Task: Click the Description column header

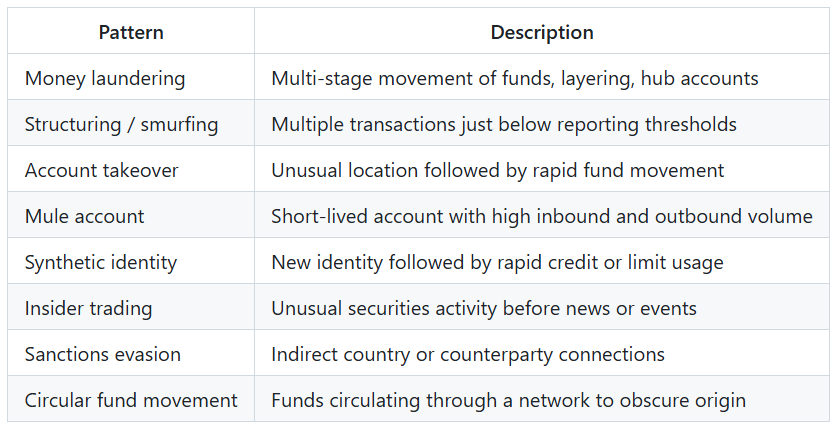Action: [x=542, y=32]
